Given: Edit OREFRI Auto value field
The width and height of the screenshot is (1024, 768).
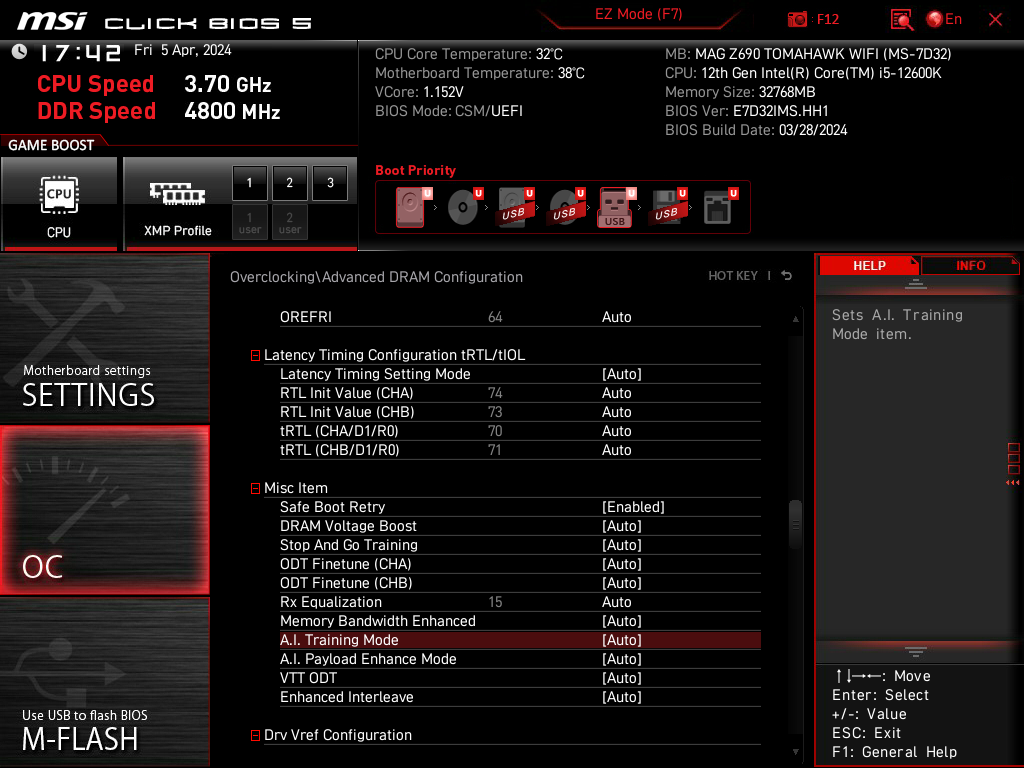Looking at the screenshot, I should coord(616,317).
